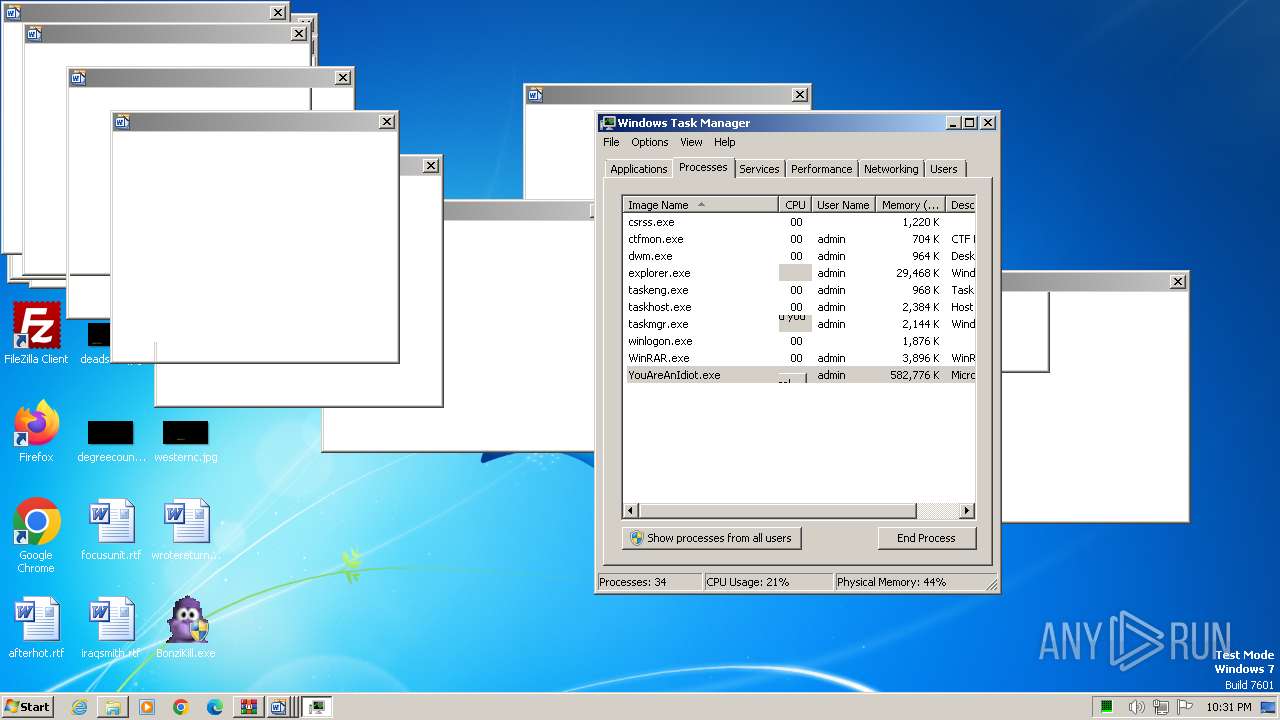This screenshot has width=1280, height=720.
Task: Select the ctfmon.exe process row
Action: (799, 239)
